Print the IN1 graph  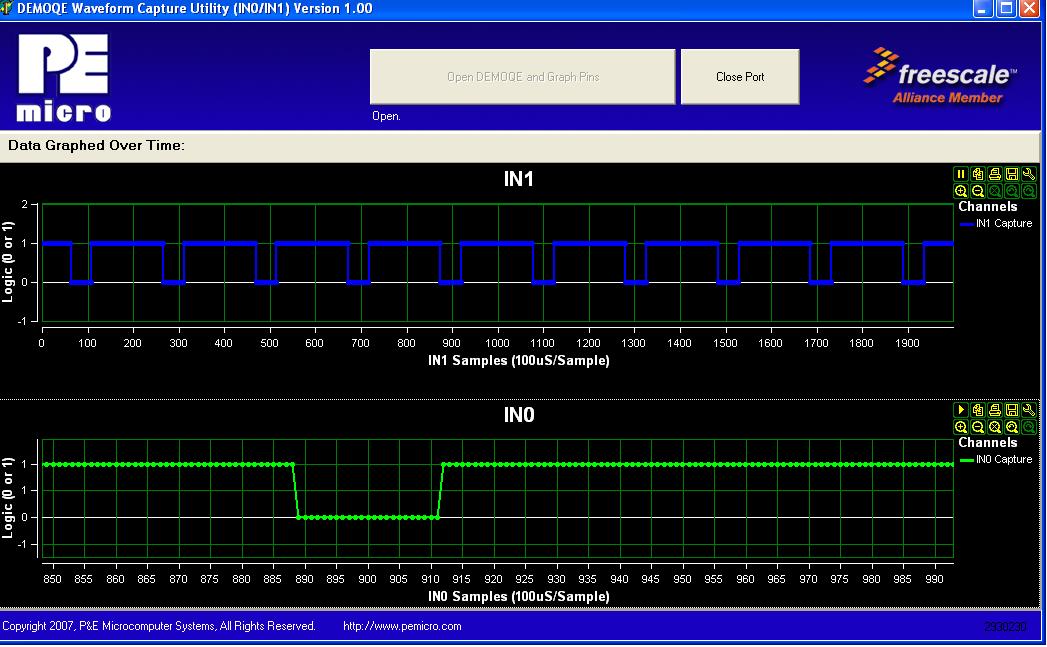pyautogui.click(x=995, y=174)
